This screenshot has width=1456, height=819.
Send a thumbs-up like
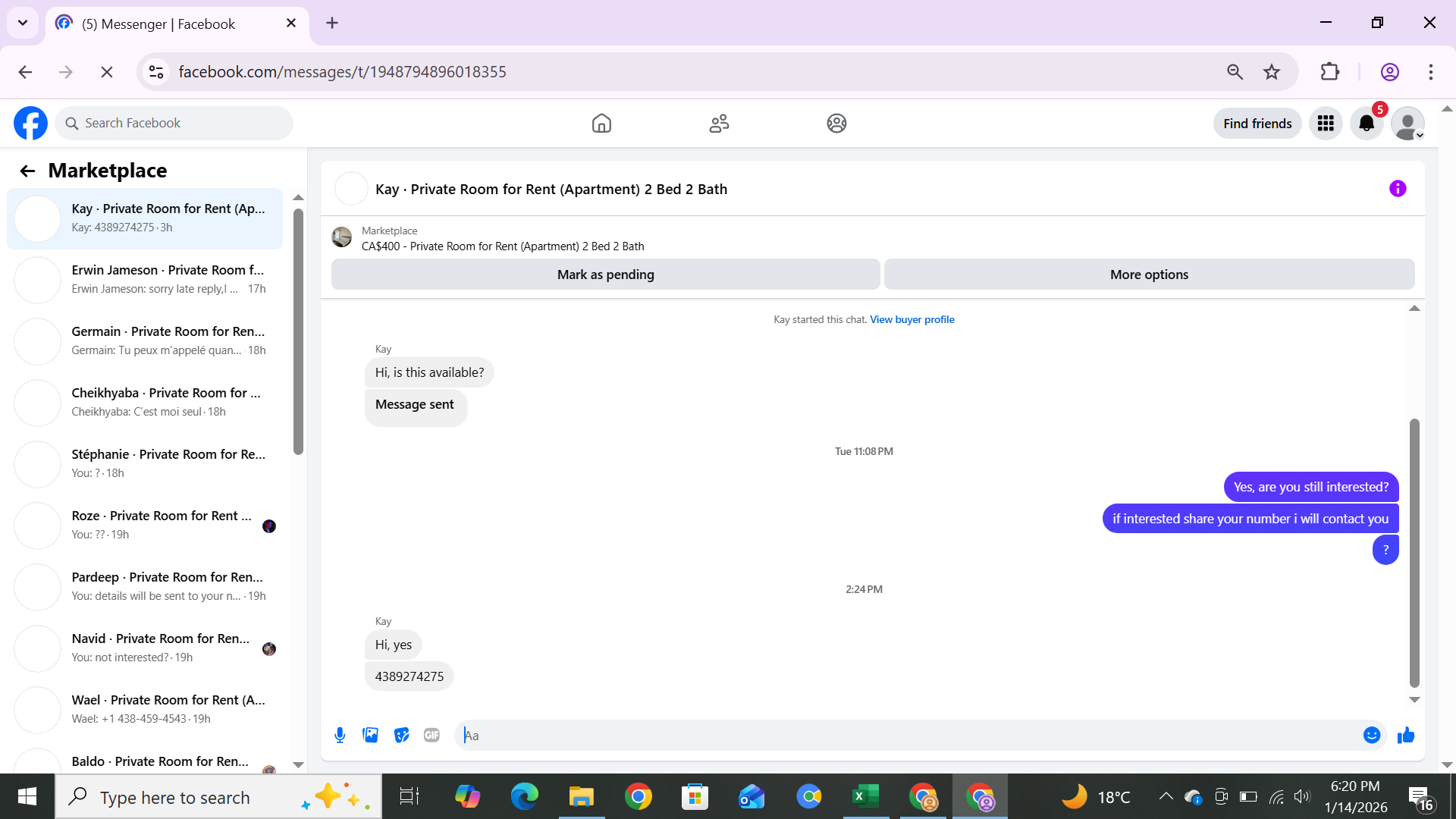click(1406, 735)
